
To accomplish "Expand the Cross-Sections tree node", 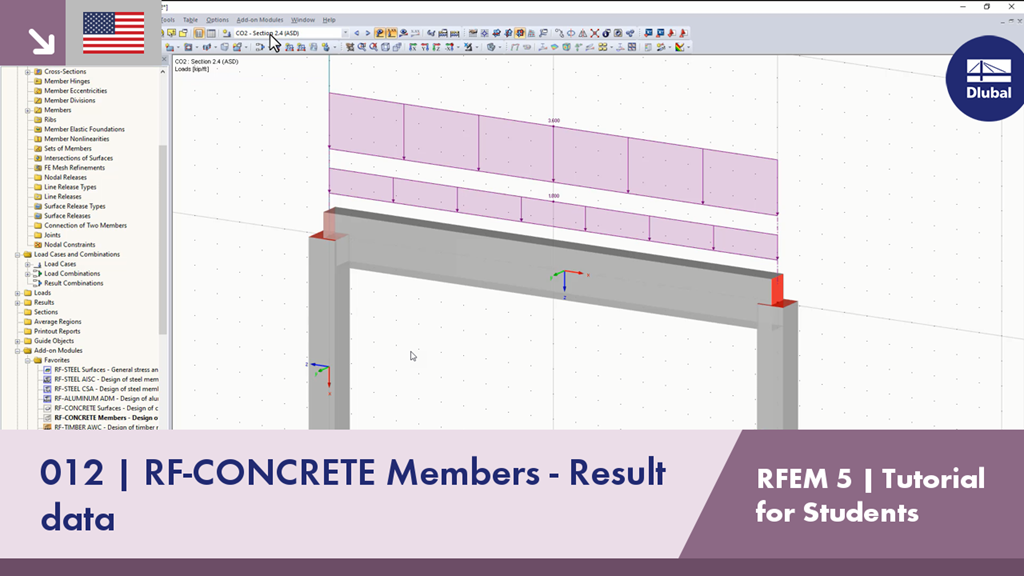I will tap(27, 72).
